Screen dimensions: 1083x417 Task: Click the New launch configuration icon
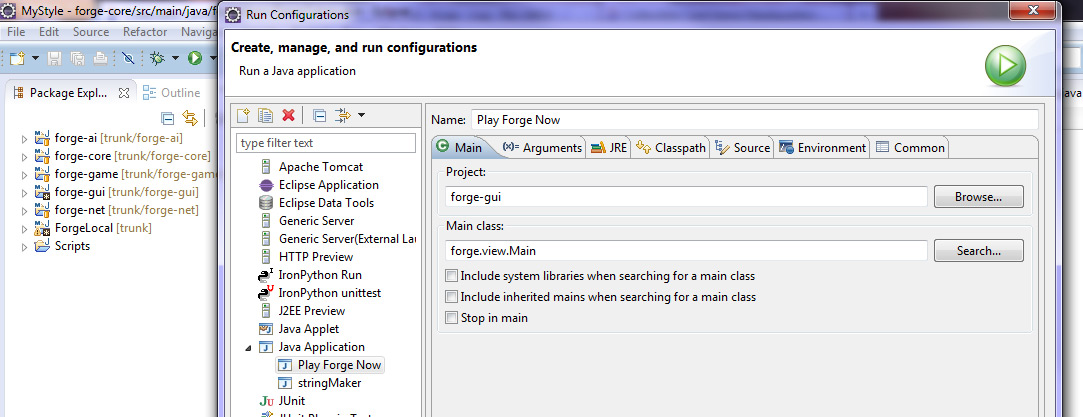[x=242, y=115]
